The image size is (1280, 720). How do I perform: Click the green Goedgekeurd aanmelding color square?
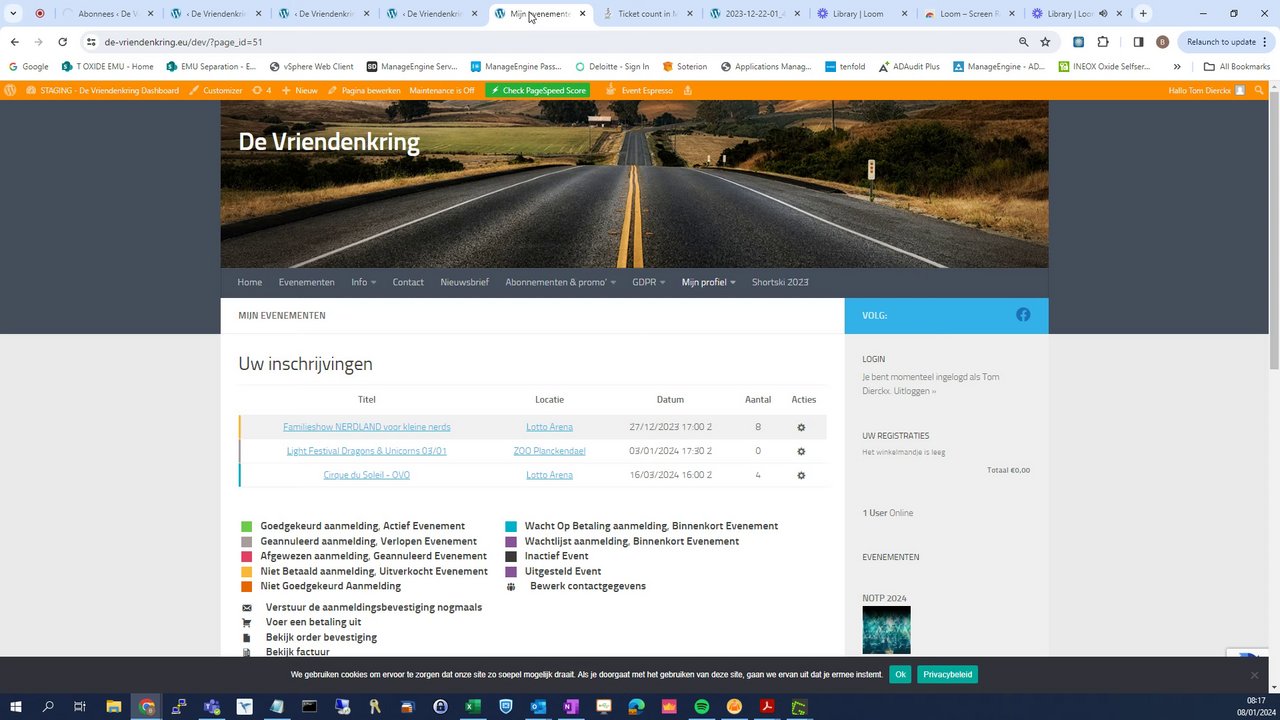[247, 526]
